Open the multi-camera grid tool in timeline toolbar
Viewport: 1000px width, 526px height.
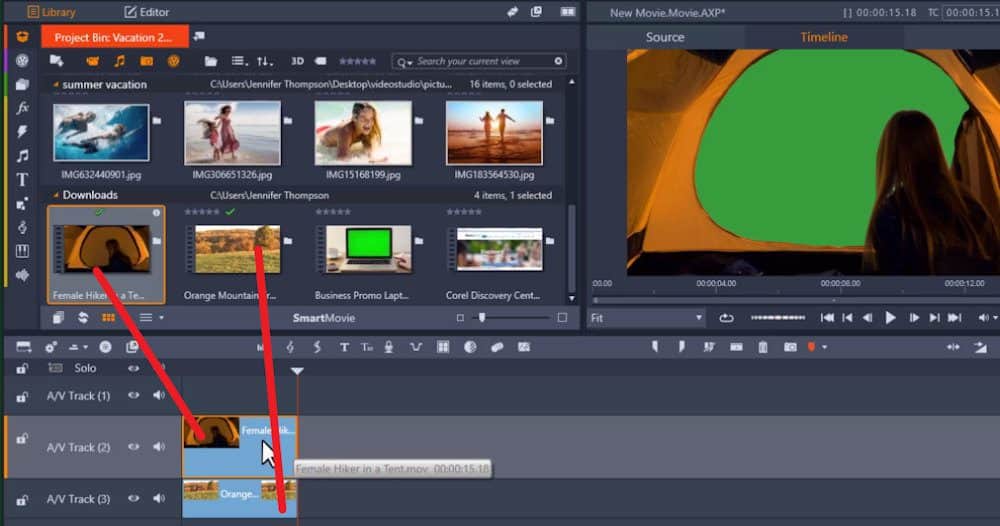point(443,347)
